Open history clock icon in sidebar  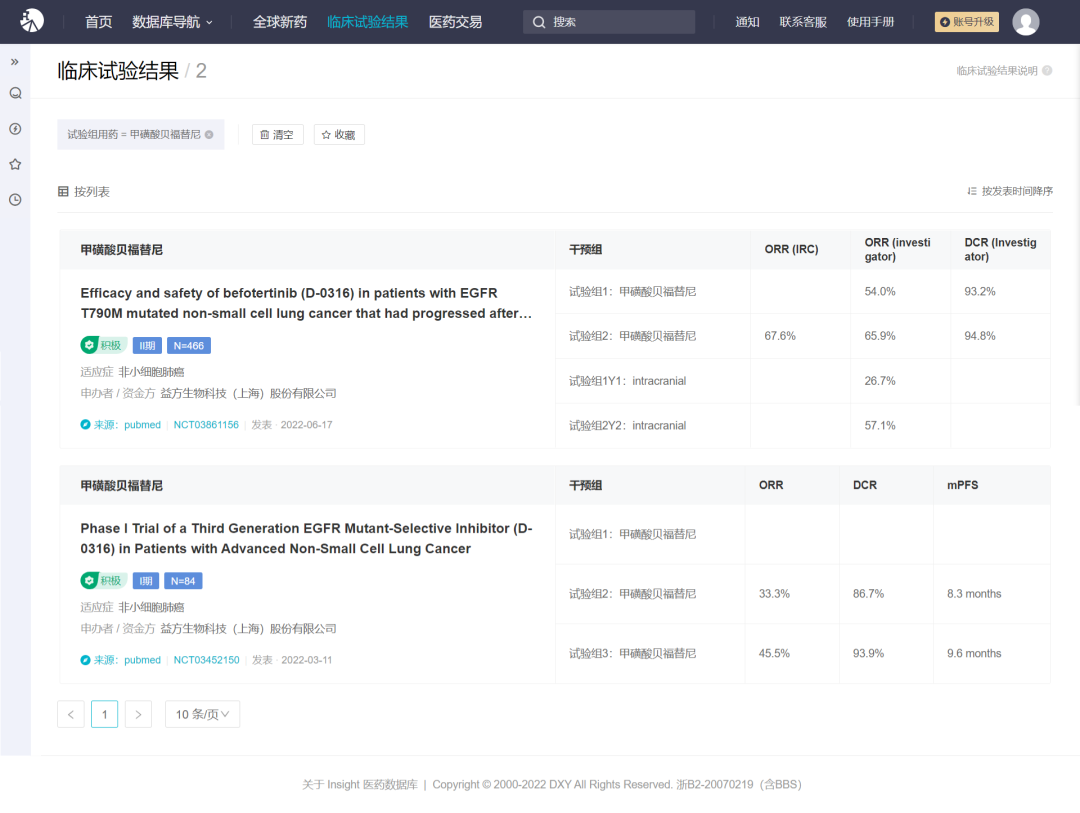(15, 199)
